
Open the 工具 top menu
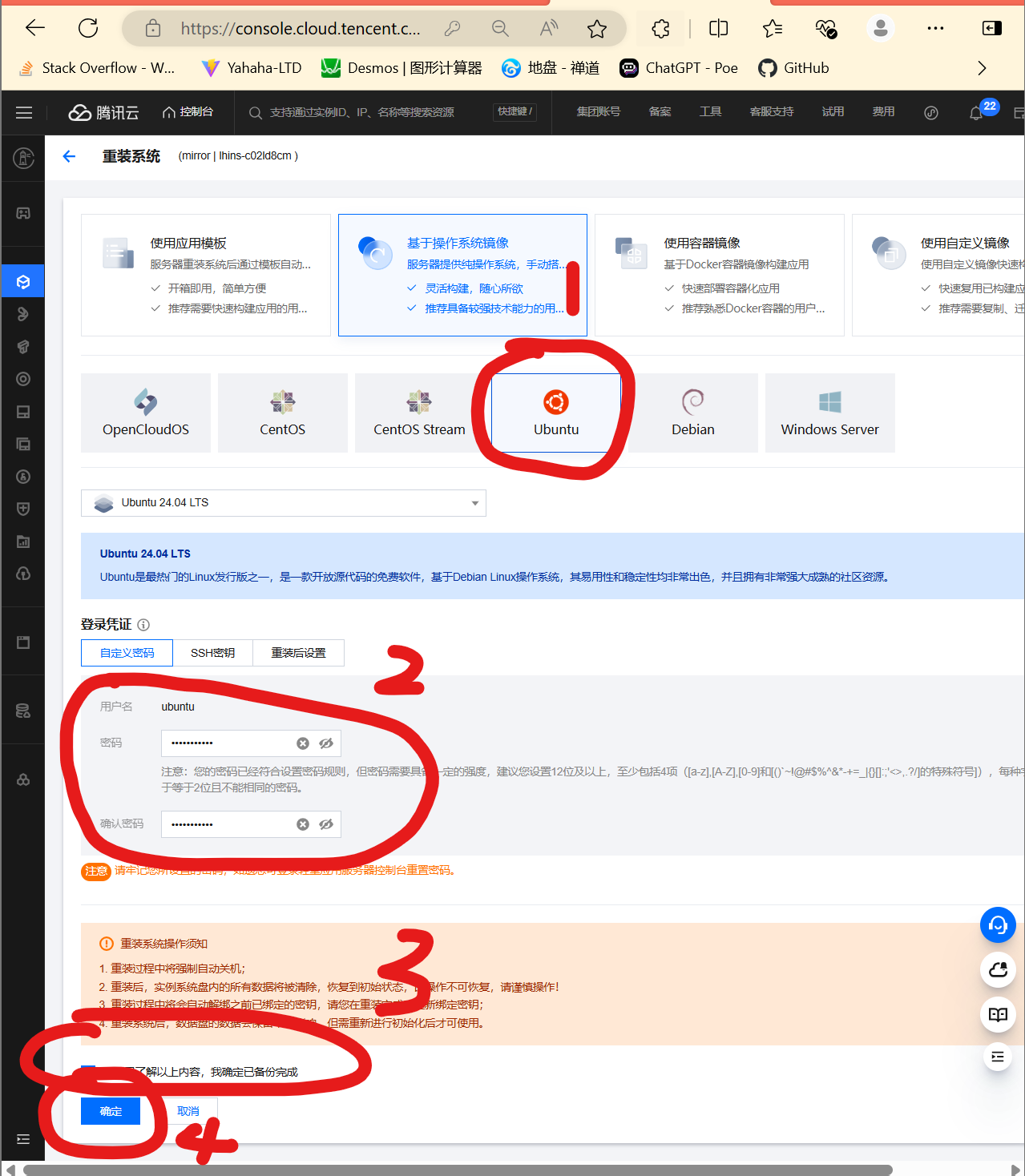point(711,112)
